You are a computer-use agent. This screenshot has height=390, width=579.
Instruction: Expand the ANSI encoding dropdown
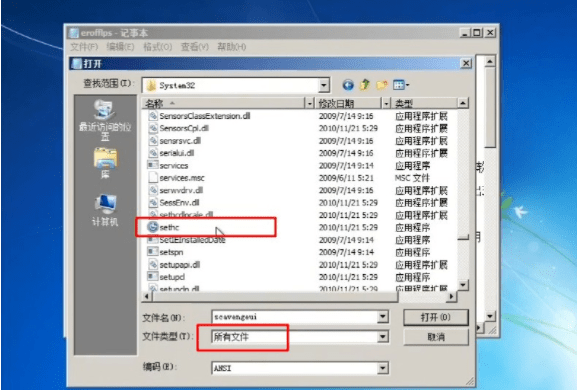click(x=383, y=368)
